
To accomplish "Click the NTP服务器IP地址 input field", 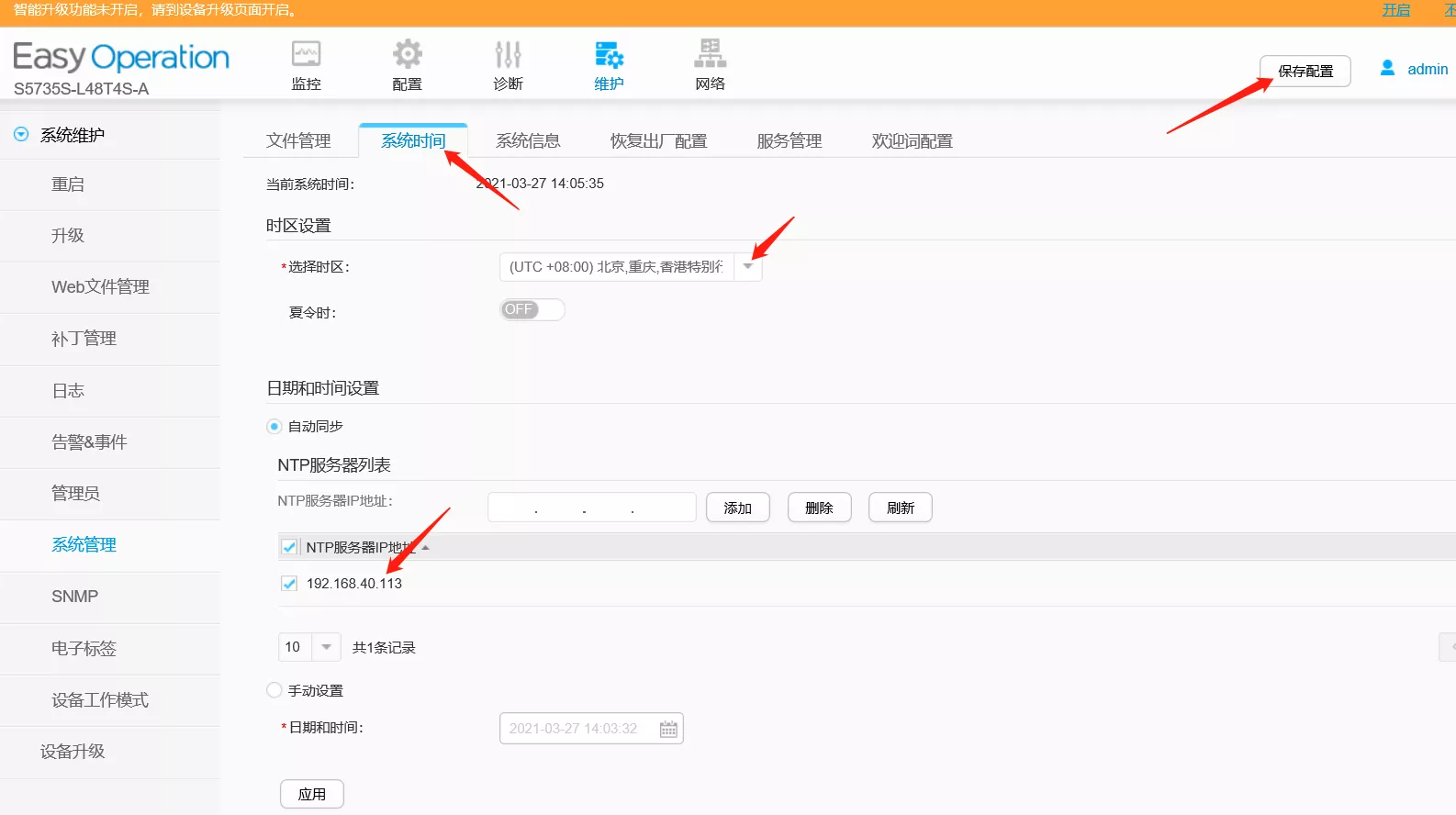I will 591,508.
